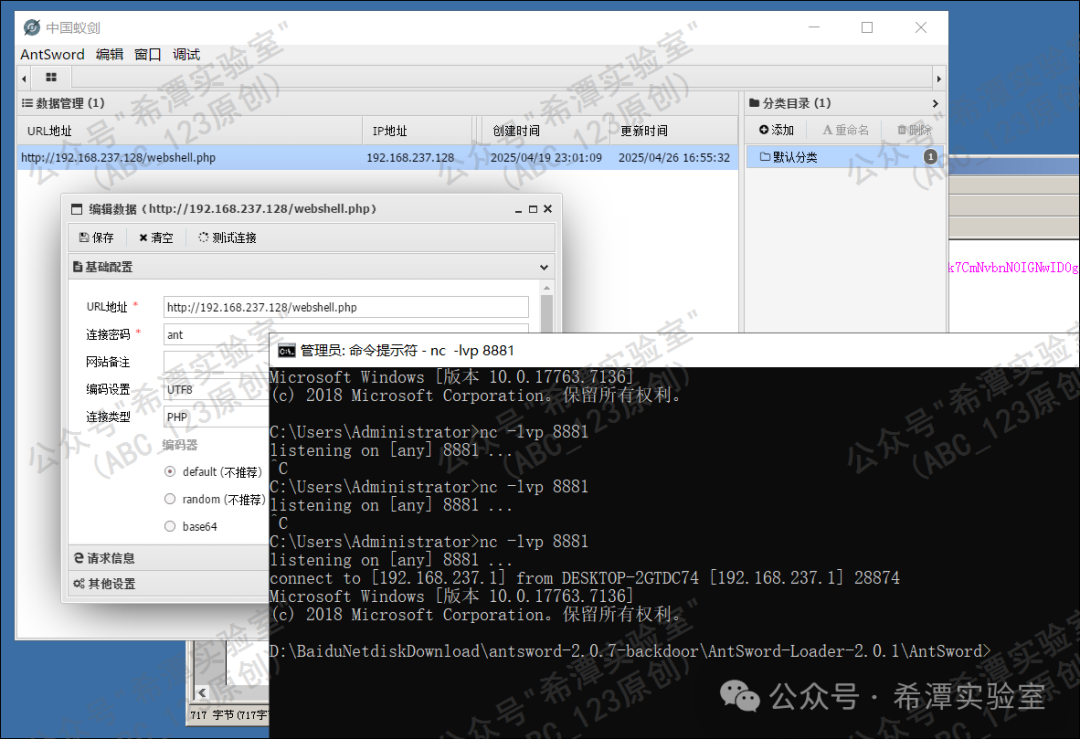Click the 默认分类 count badge
This screenshot has width=1080, height=739.
[930, 157]
